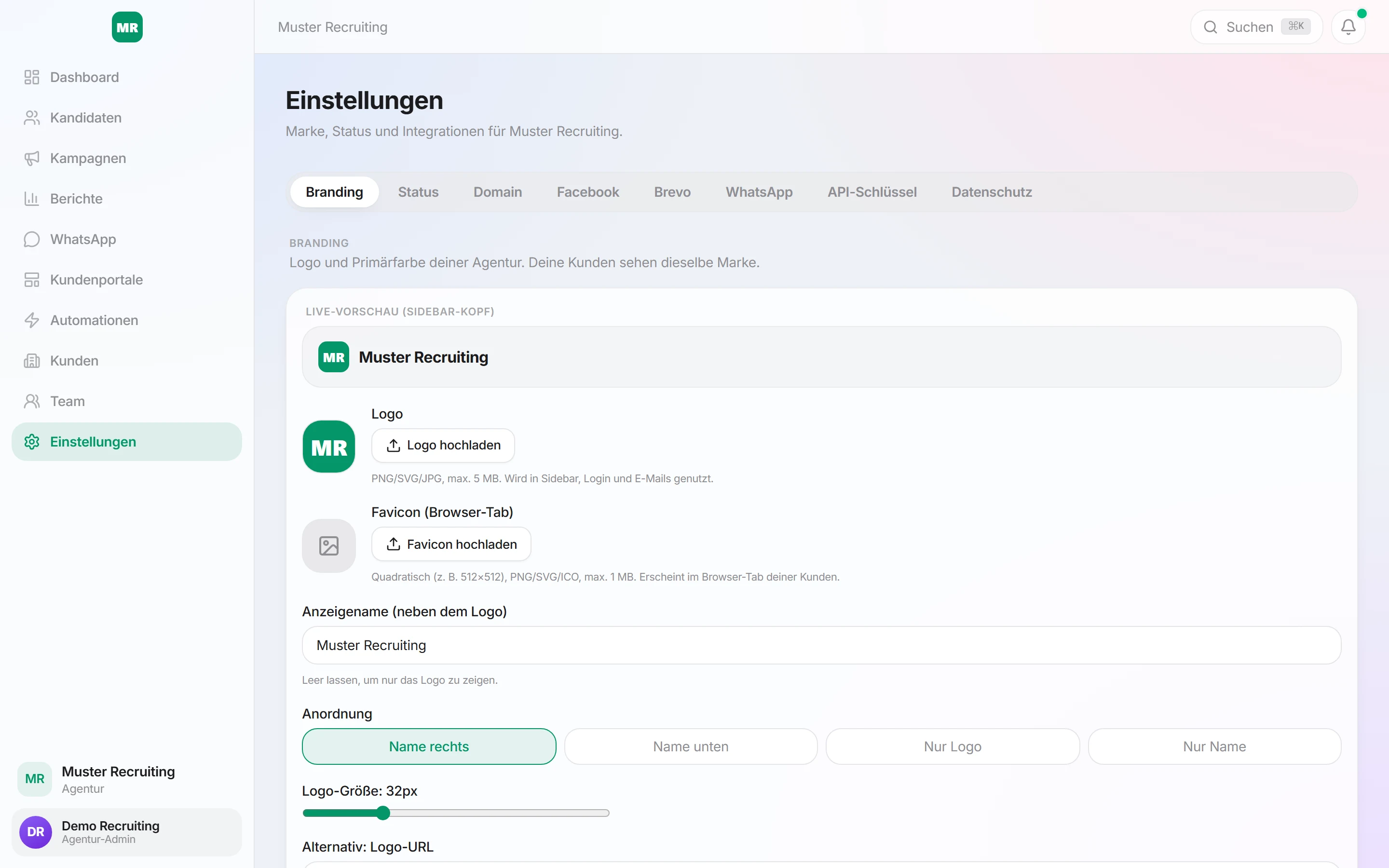Click the Muster Recruiting name in live preview
Viewport: 1389px width, 868px height.
click(x=423, y=357)
